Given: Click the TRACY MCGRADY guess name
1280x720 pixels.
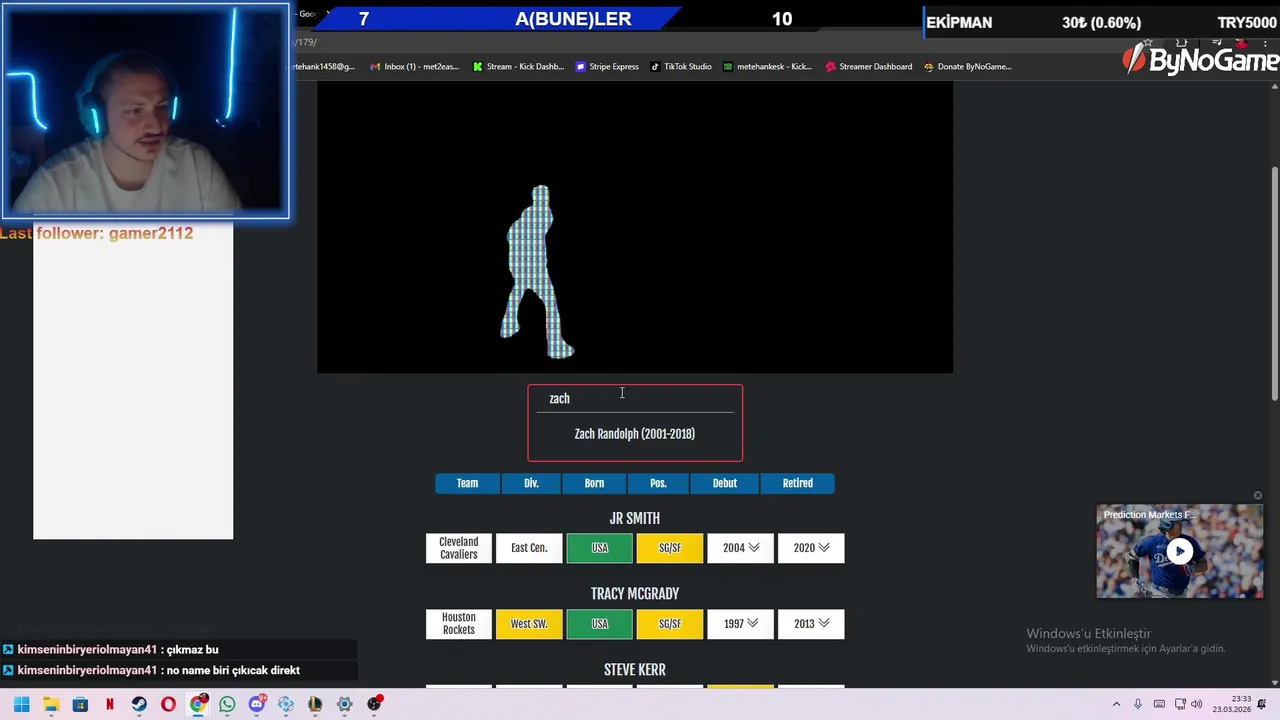Looking at the screenshot, I should 635,594.
